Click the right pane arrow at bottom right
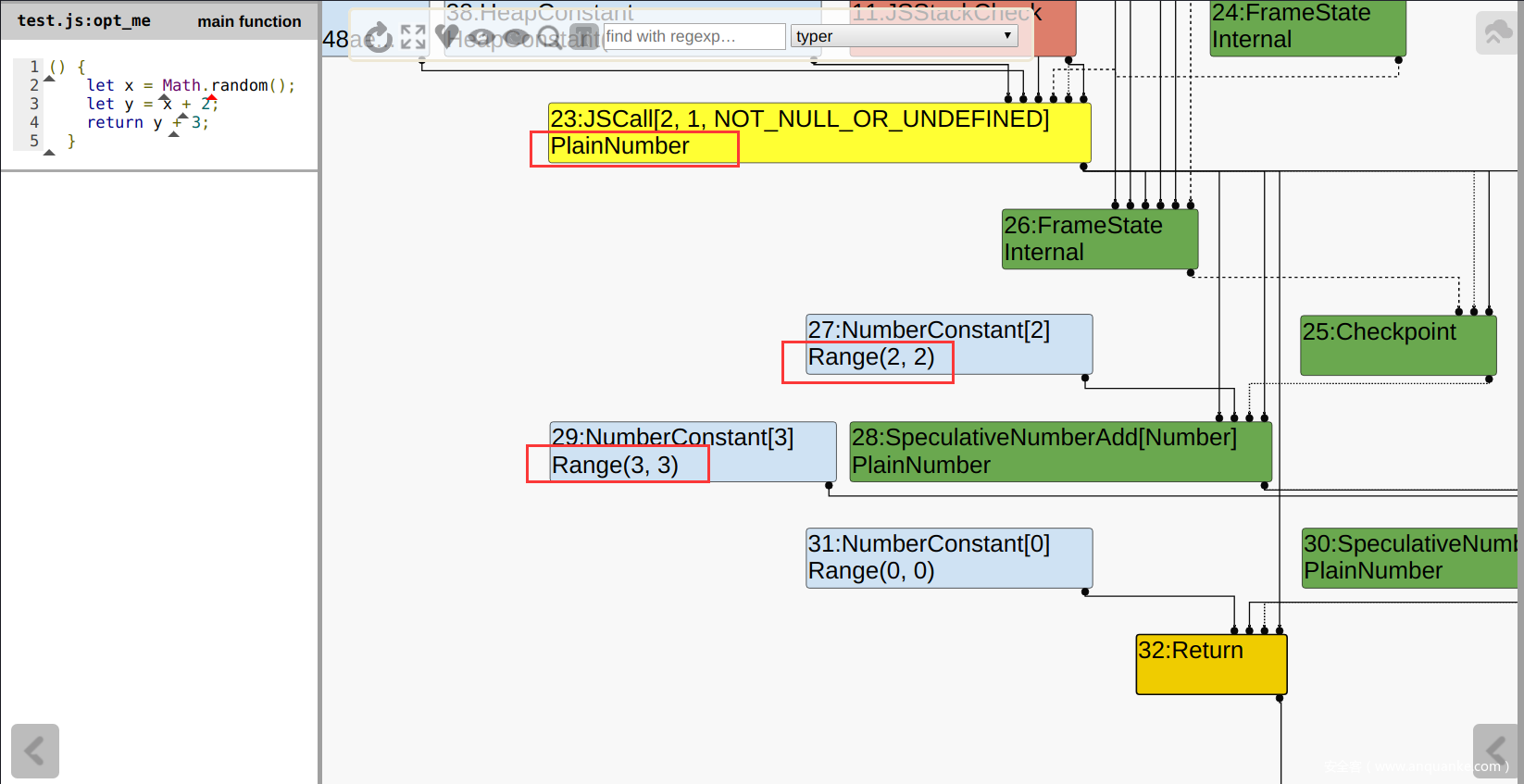Screen dimensions: 1524x784 [1493, 751]
